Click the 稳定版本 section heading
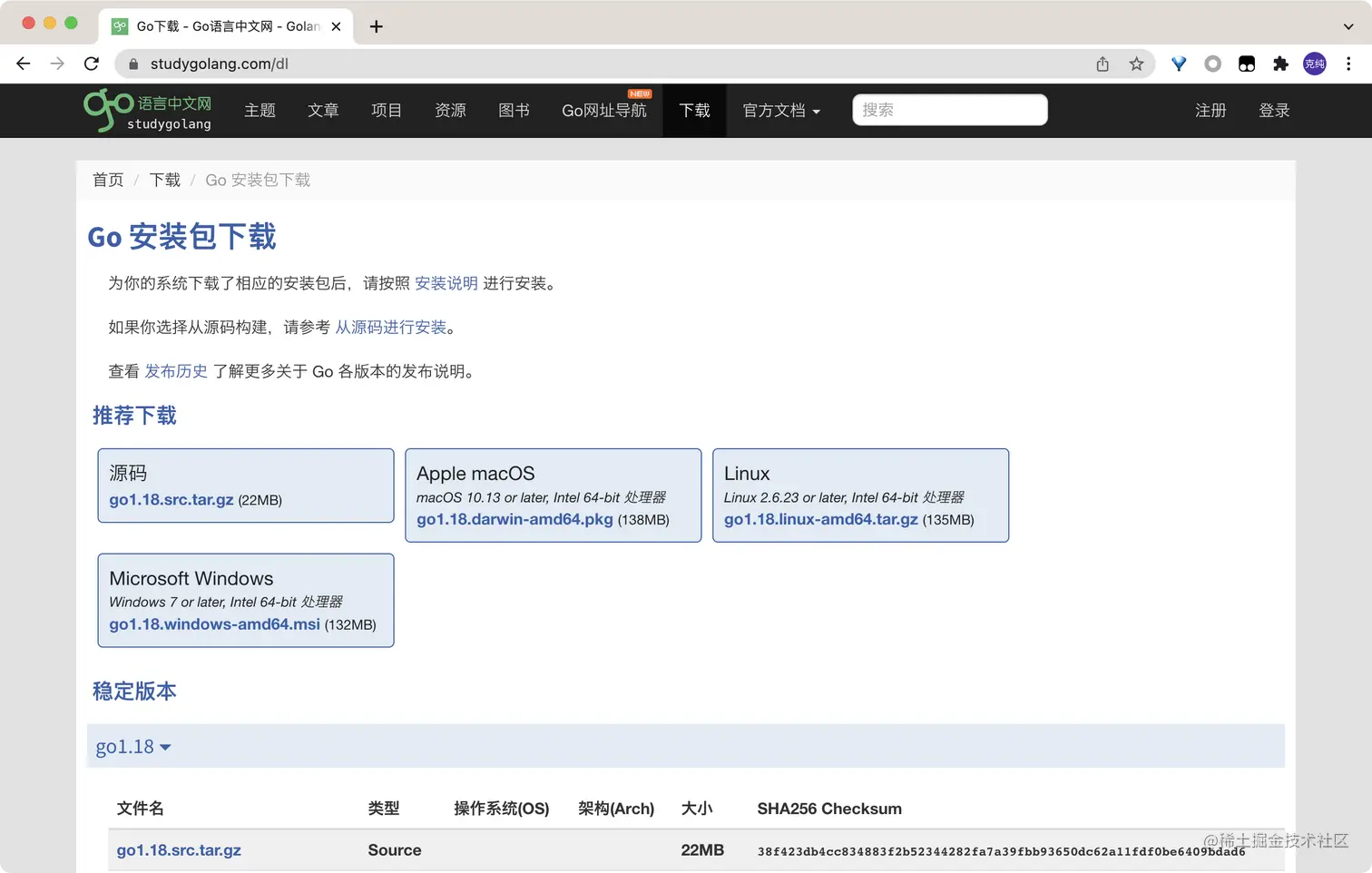 [134, 692]
